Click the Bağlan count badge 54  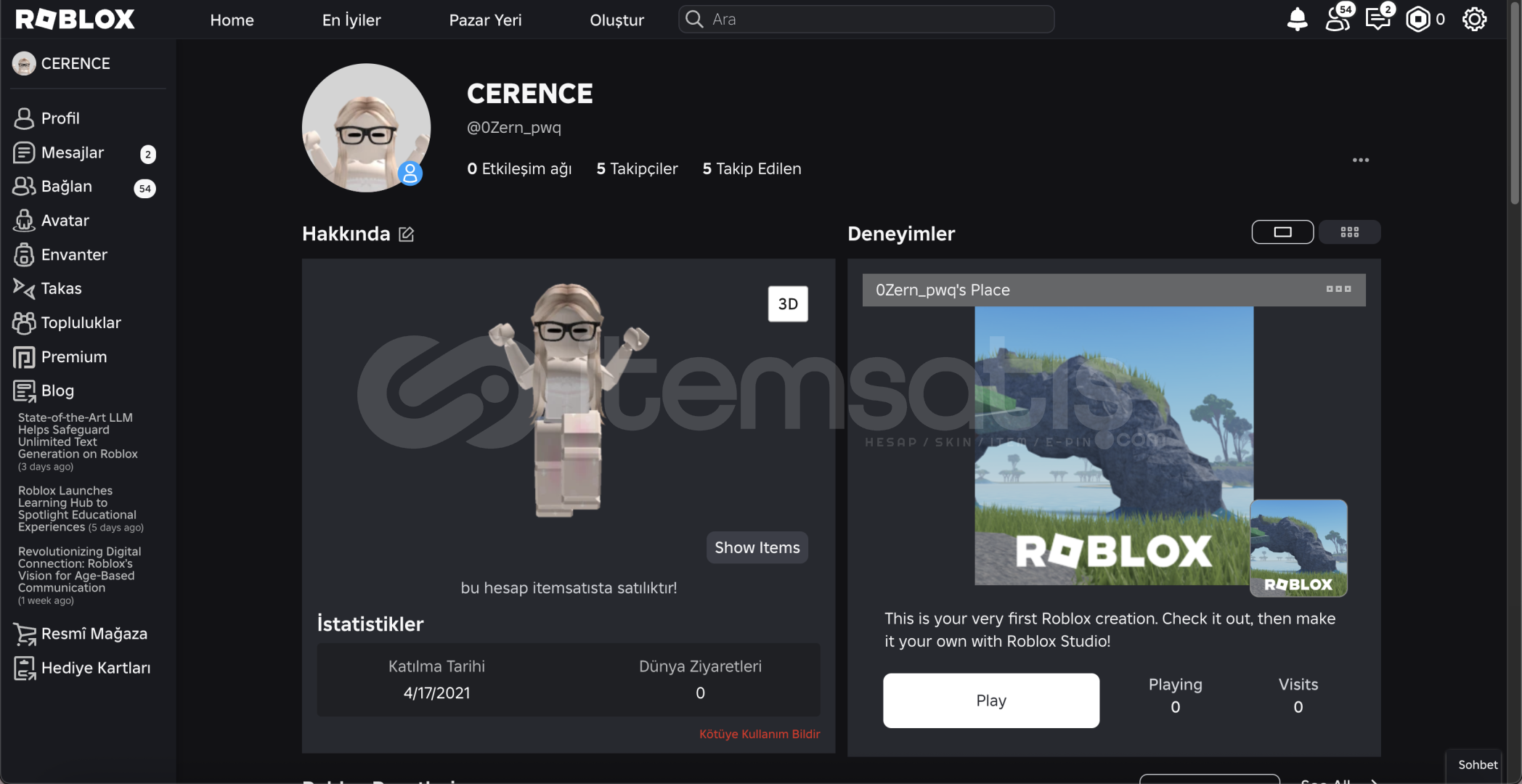click(x=145, y=188)
